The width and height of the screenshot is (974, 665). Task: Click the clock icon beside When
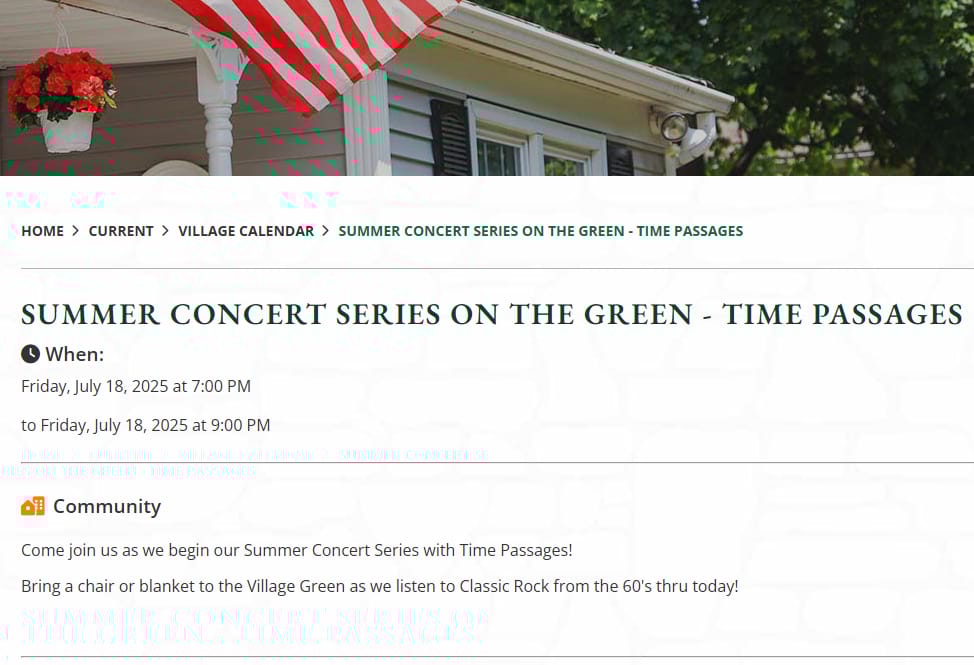[x=30, y=354]
